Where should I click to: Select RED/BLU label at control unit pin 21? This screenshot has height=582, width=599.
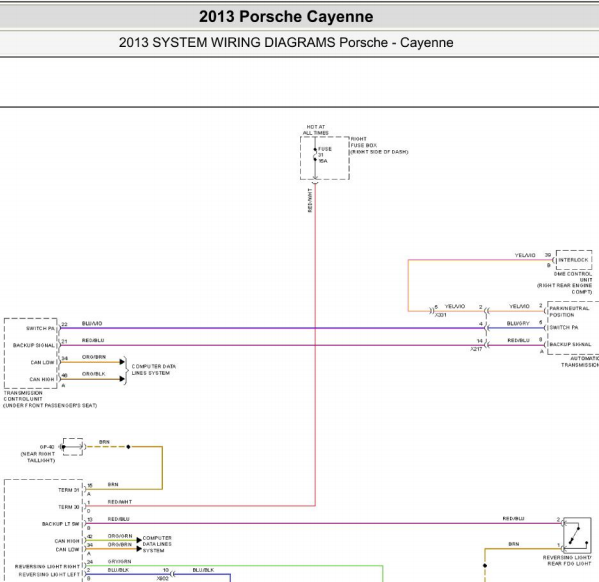(93, 340)
